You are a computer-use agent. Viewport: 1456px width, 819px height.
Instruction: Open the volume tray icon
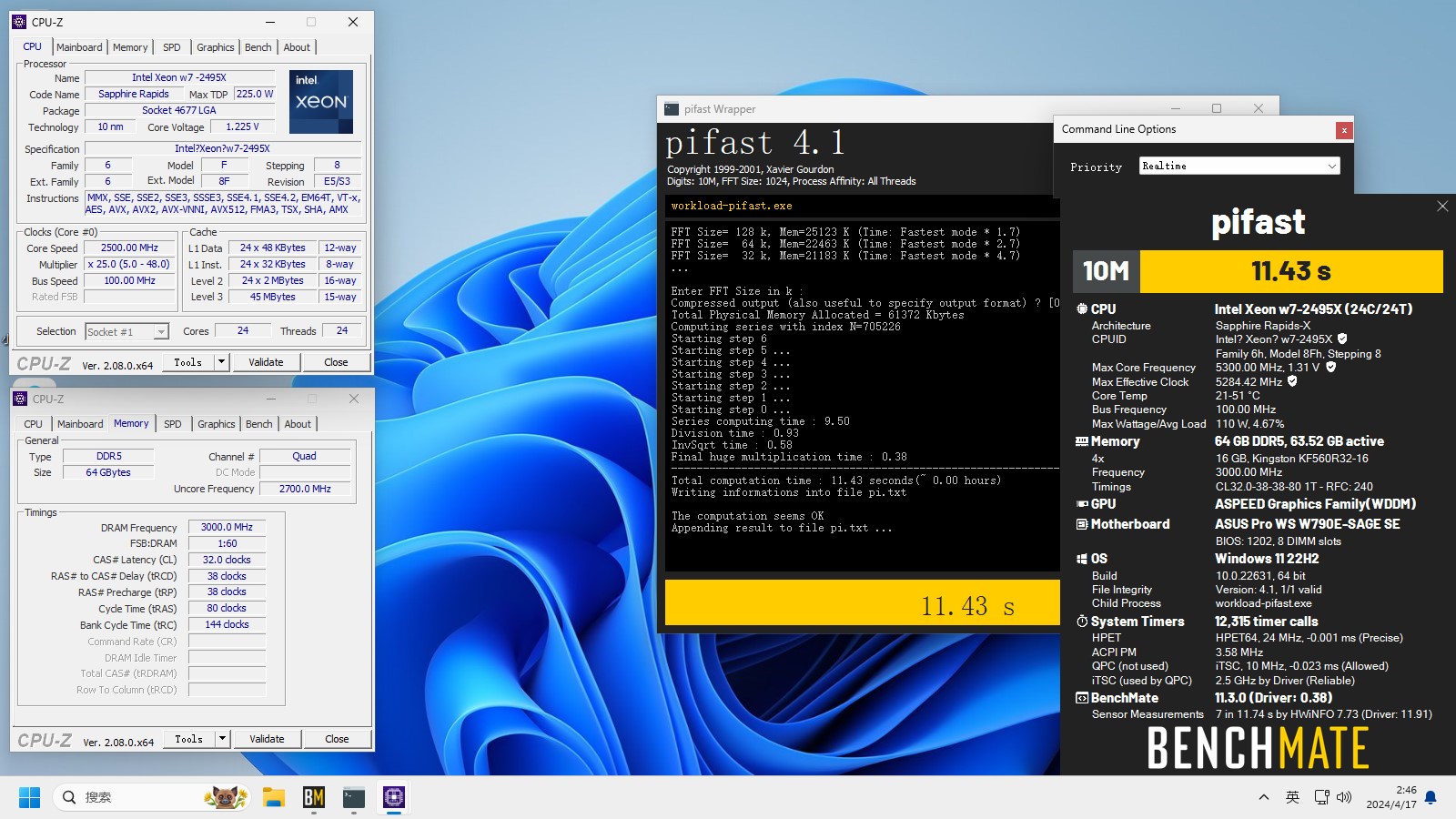point(1345,798)
